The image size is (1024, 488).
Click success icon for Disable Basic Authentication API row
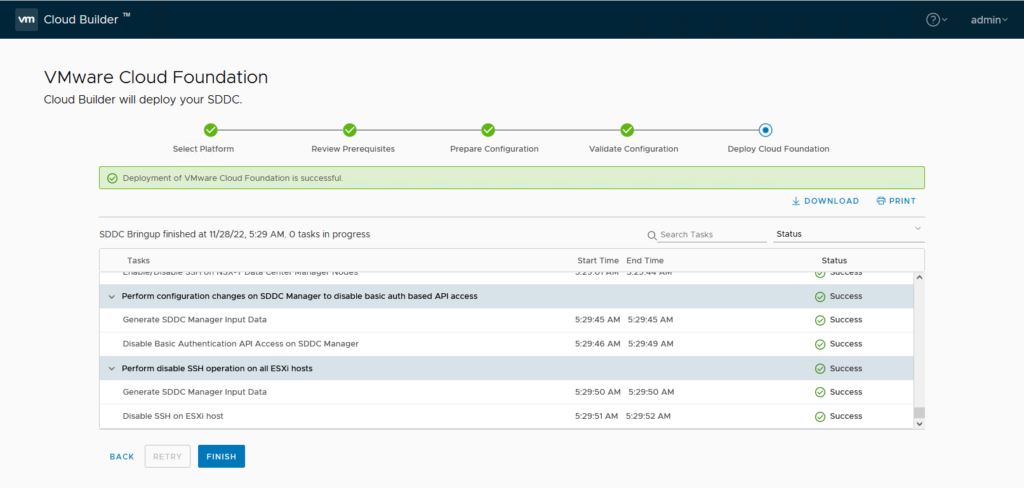(x=820, y=344)
